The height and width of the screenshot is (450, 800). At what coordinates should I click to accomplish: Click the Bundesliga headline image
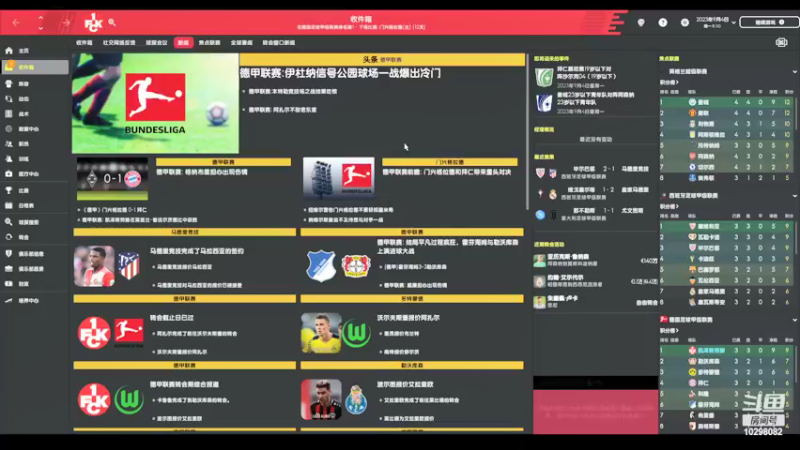155,104
